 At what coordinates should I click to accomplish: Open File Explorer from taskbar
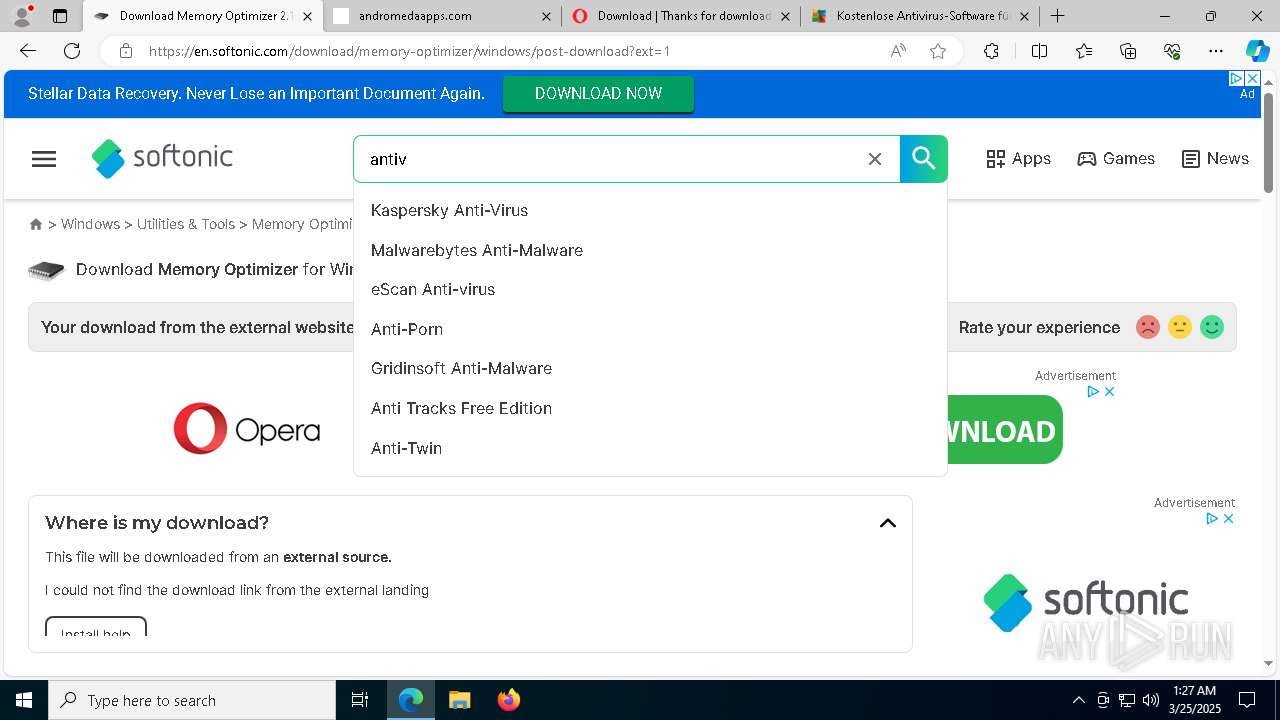click(459, 700)
